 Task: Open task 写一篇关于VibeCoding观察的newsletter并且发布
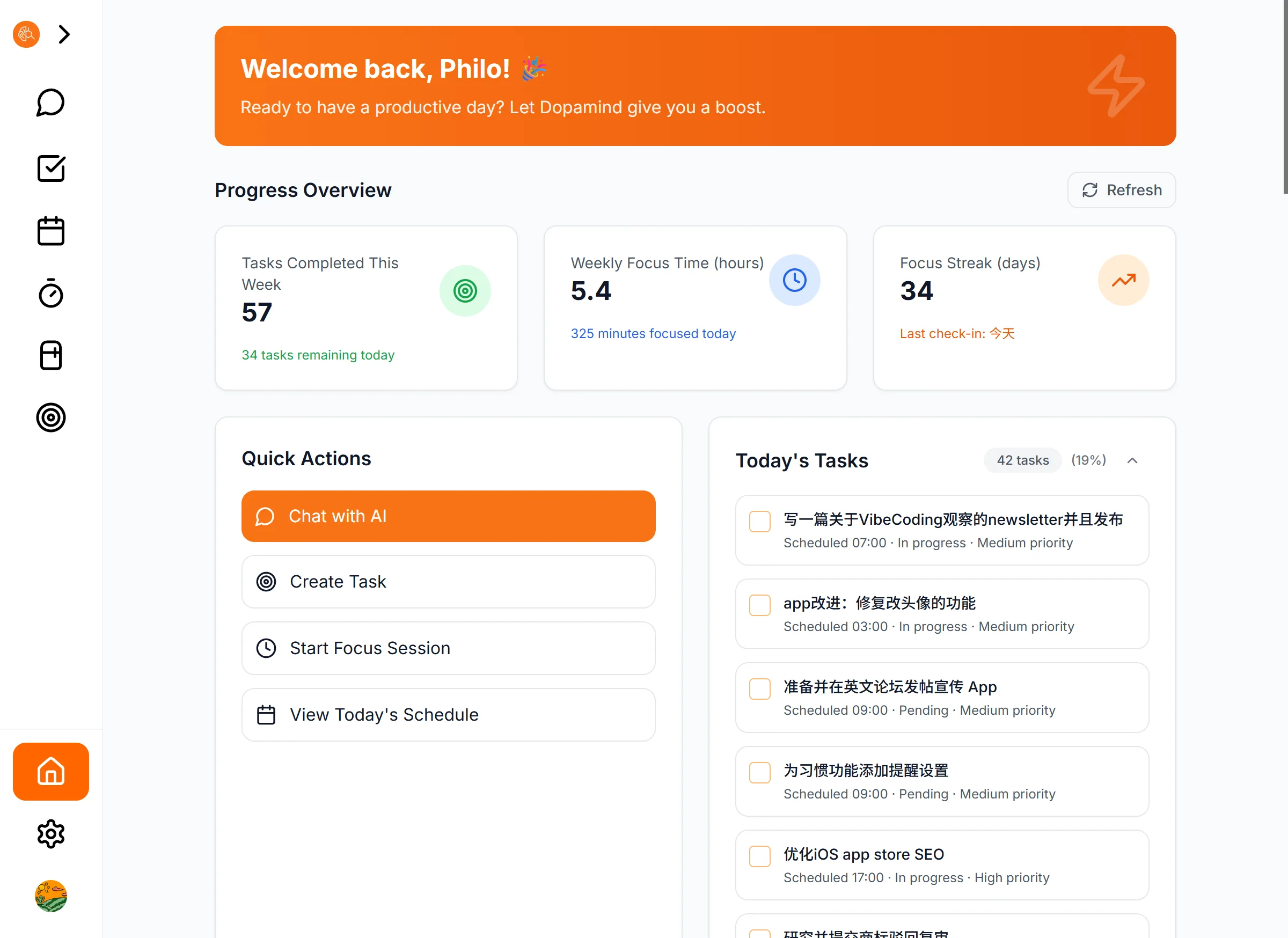[942, 530]
